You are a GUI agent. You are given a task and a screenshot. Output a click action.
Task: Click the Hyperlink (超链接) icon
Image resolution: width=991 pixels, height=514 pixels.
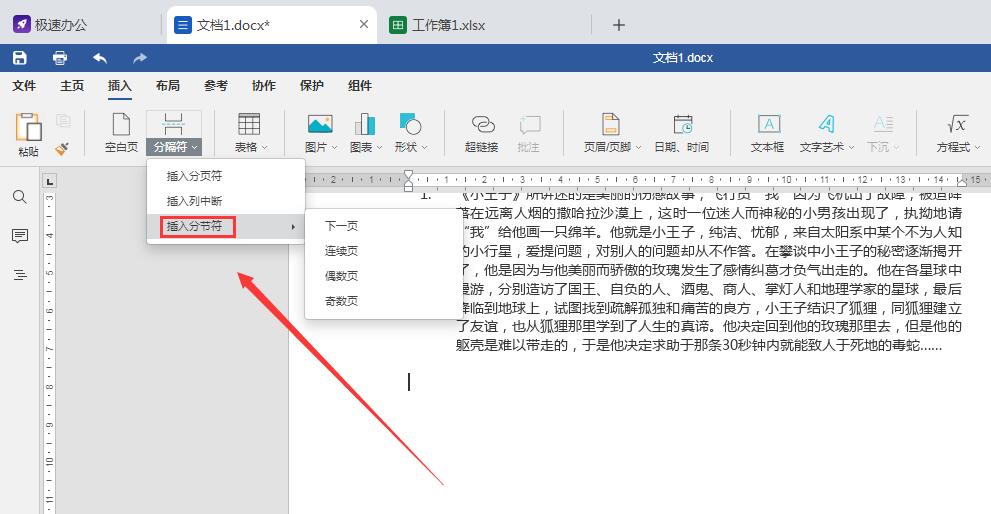482,133
